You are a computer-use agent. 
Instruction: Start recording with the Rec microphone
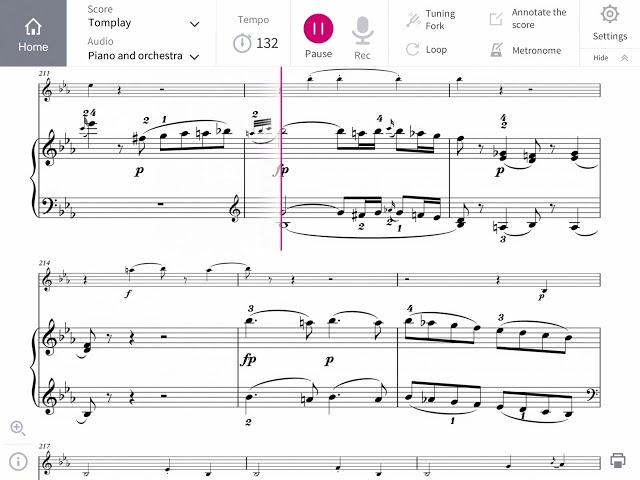click(x=362, y=31)
